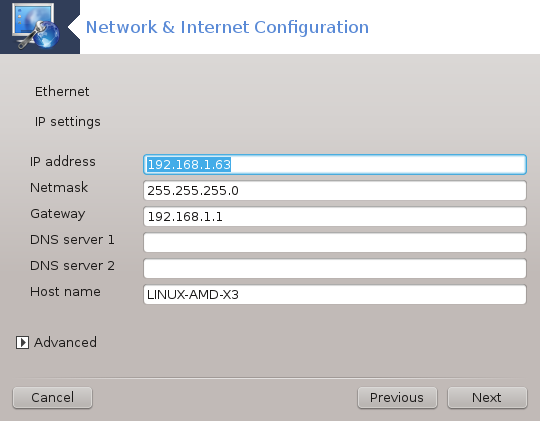Click the Gateway label text
The width and height of the screenshot is (540, 421).
coord(58,214)
